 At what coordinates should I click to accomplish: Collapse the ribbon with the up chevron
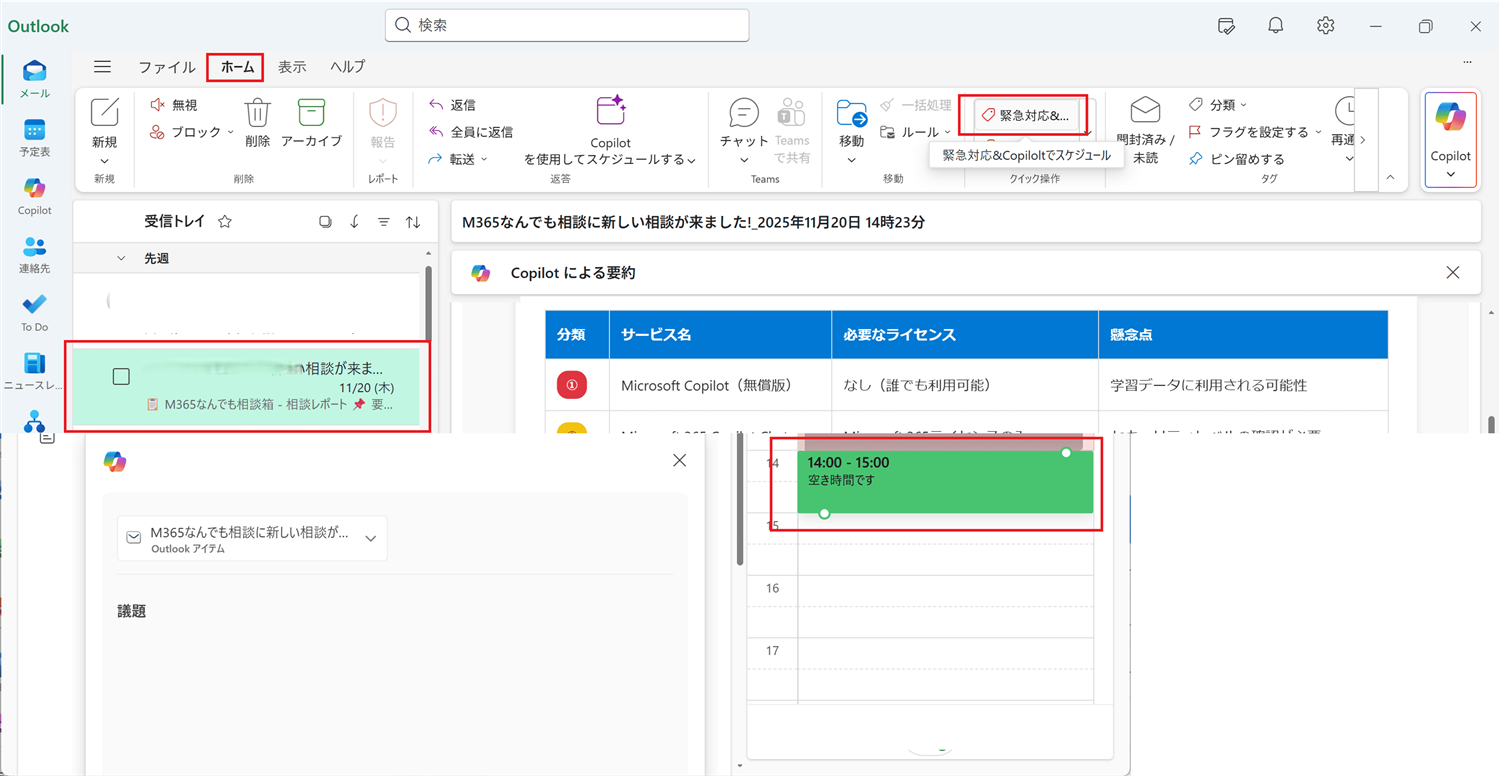click(x=1389, y=177)
